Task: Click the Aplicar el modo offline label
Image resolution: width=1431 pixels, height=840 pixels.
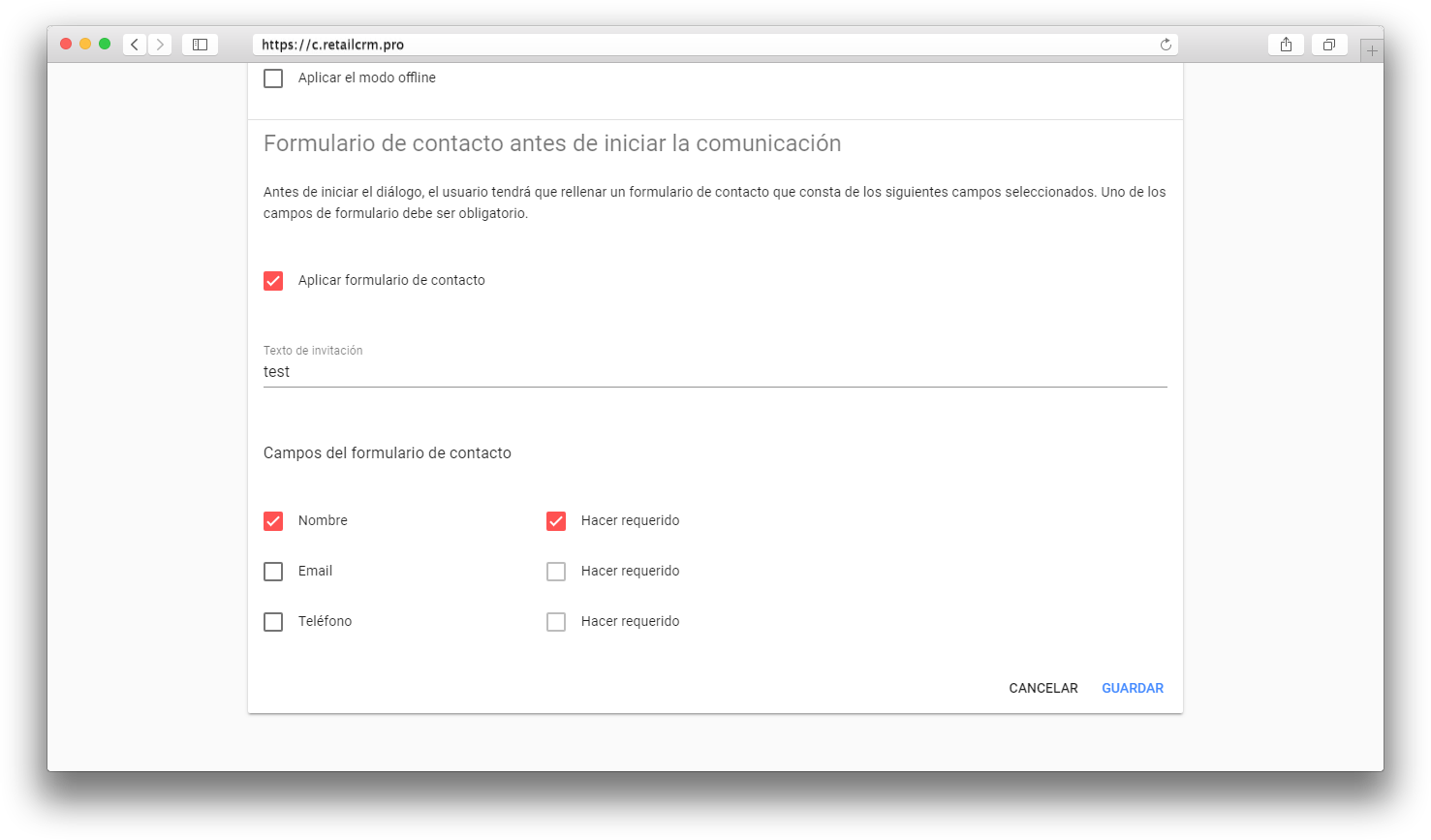Action: click(x=367, y=78)
